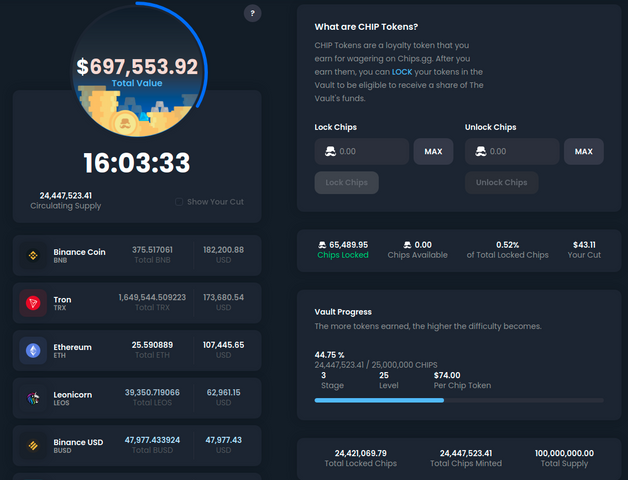Click the 24,447,523.41 / 25,000,000 CHIPS text
The width and height of the screenshot is (628, 480).
pos(376,365)
